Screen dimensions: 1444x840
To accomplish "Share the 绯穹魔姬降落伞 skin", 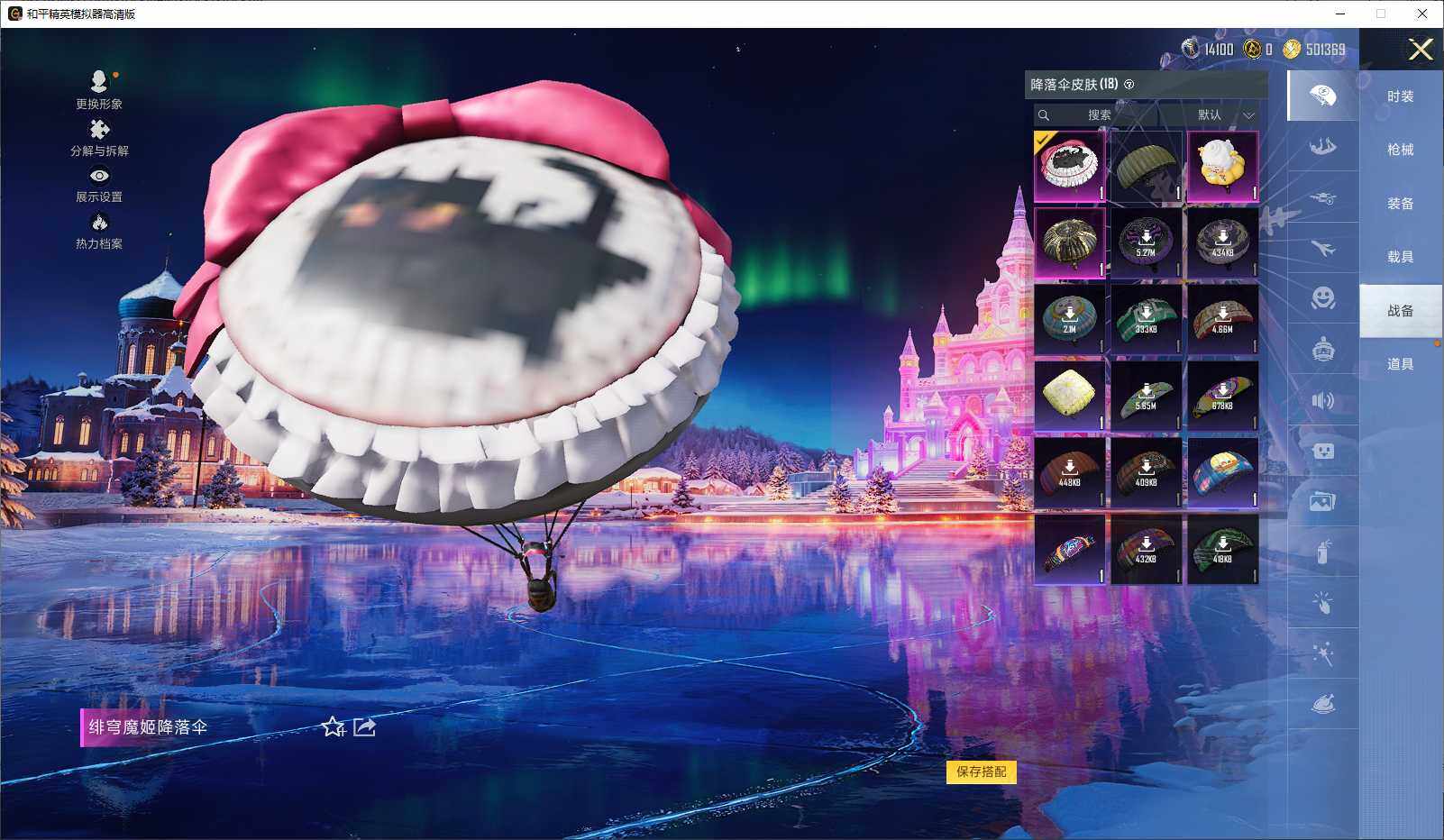I will [x=364, y=726].
